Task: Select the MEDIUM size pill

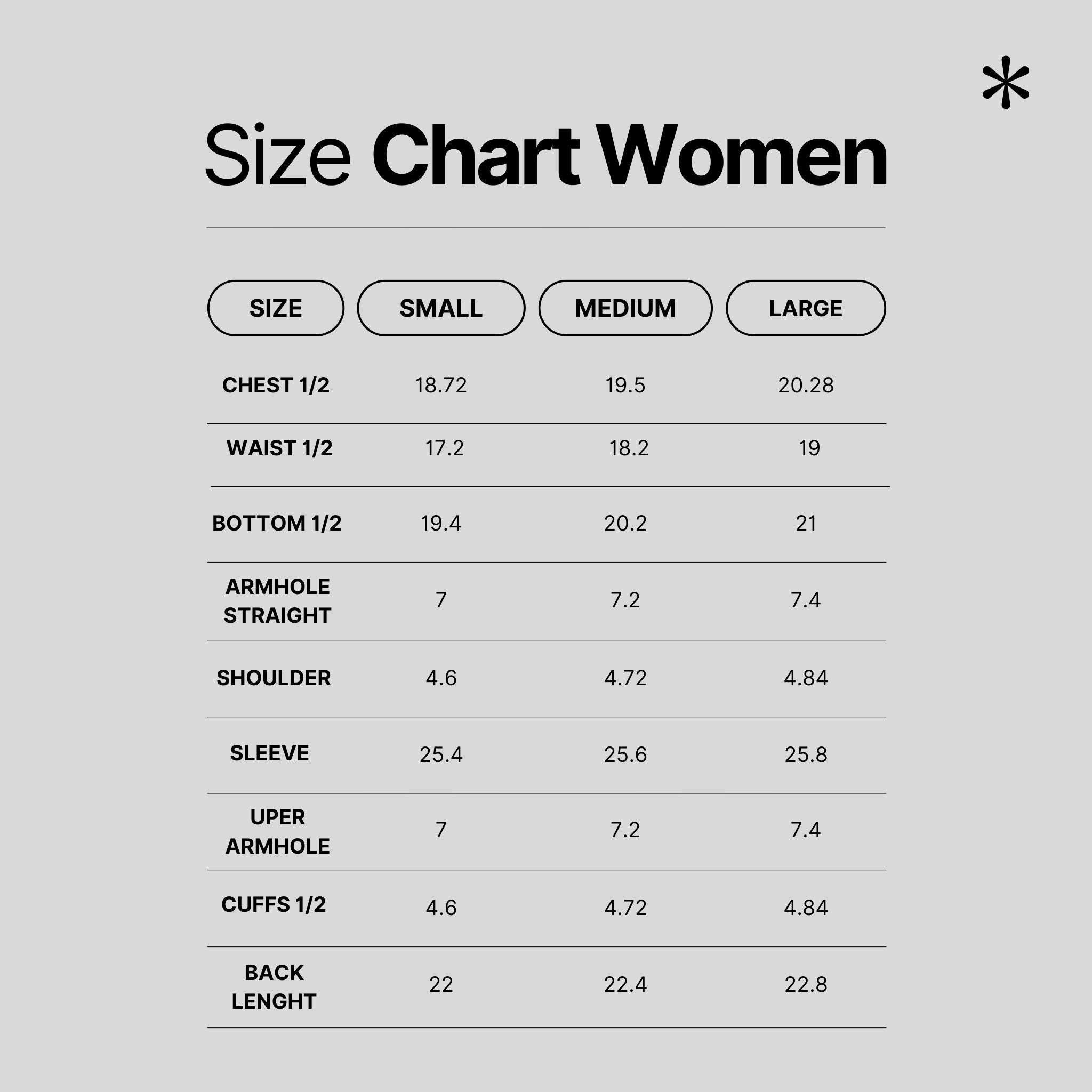Action: [625, 308]
